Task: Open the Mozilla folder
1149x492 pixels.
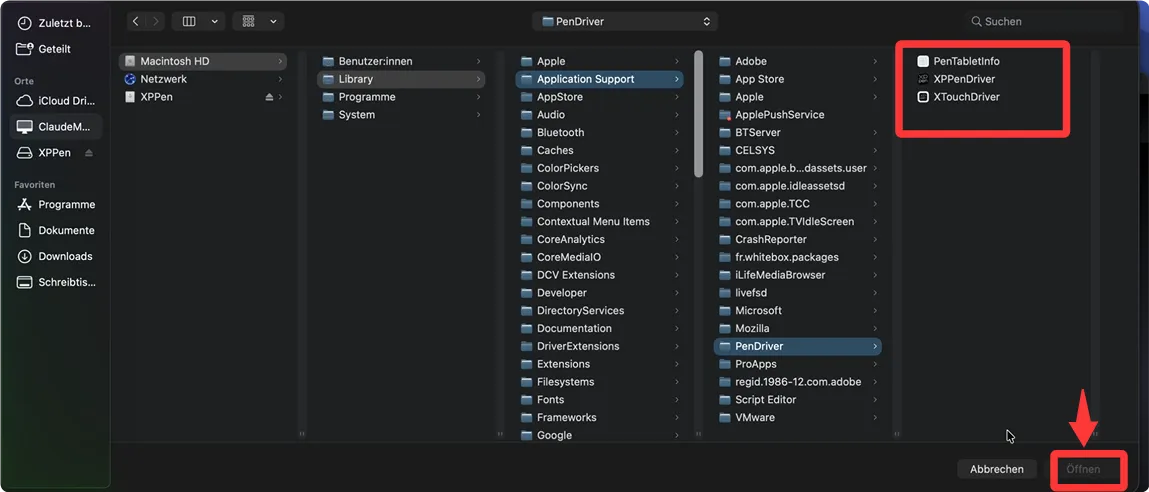Action: pos(798,328)
